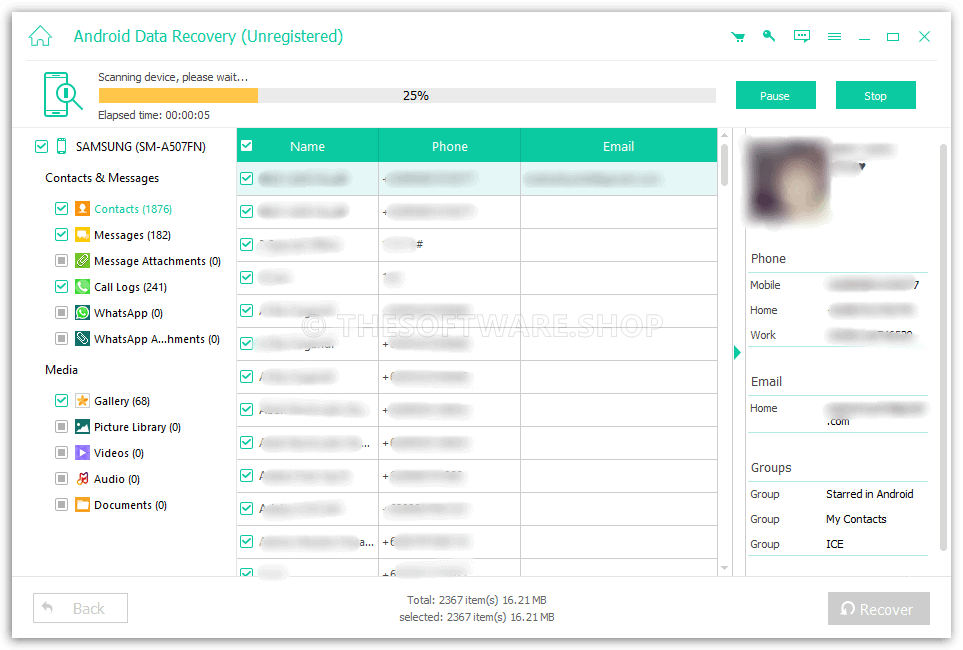This screenshot has height=650, width=963.
Task: Collapse the contact details panel arrow
Action: tap(737, 353)
